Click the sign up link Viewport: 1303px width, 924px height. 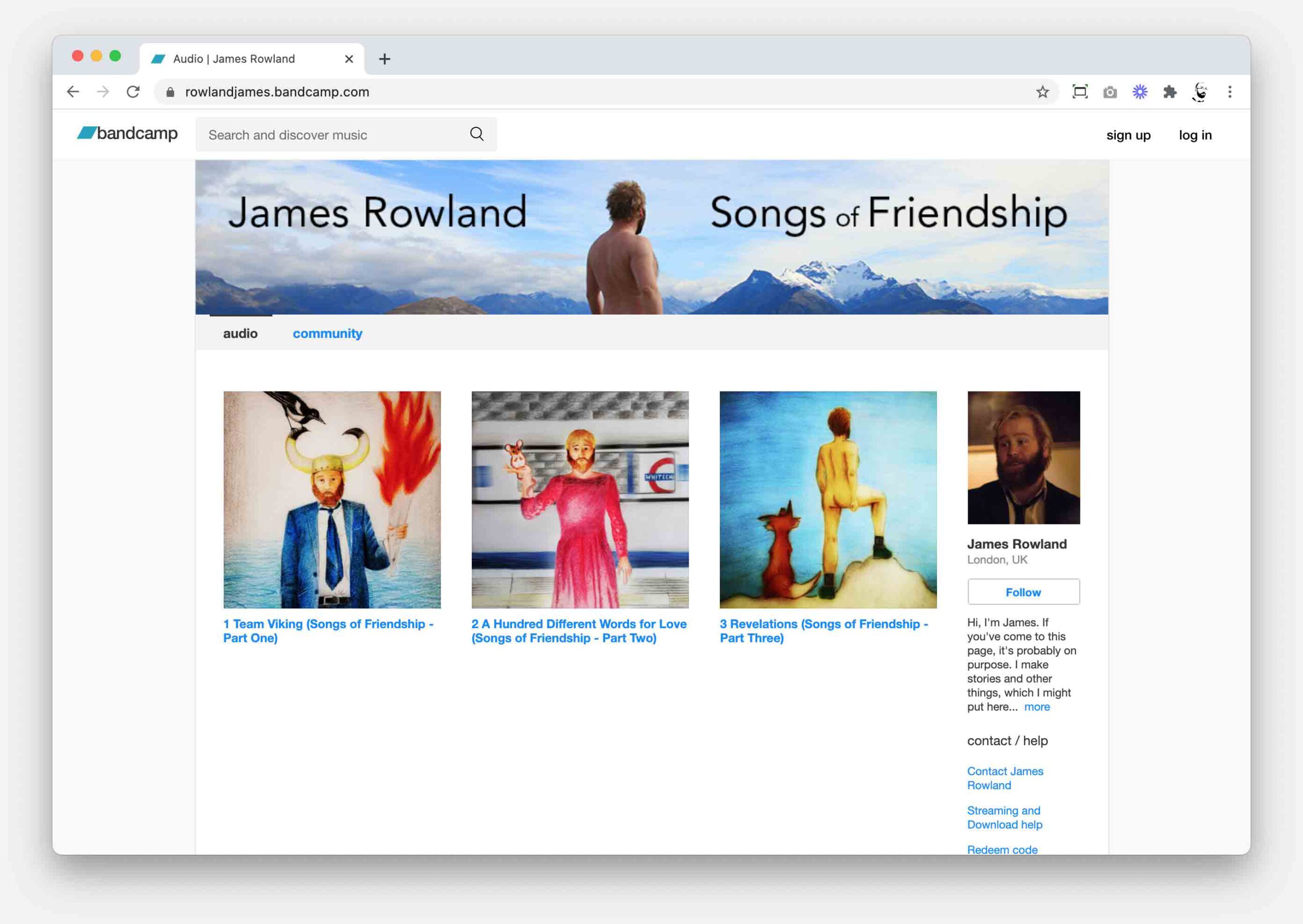pos(1128,135)
